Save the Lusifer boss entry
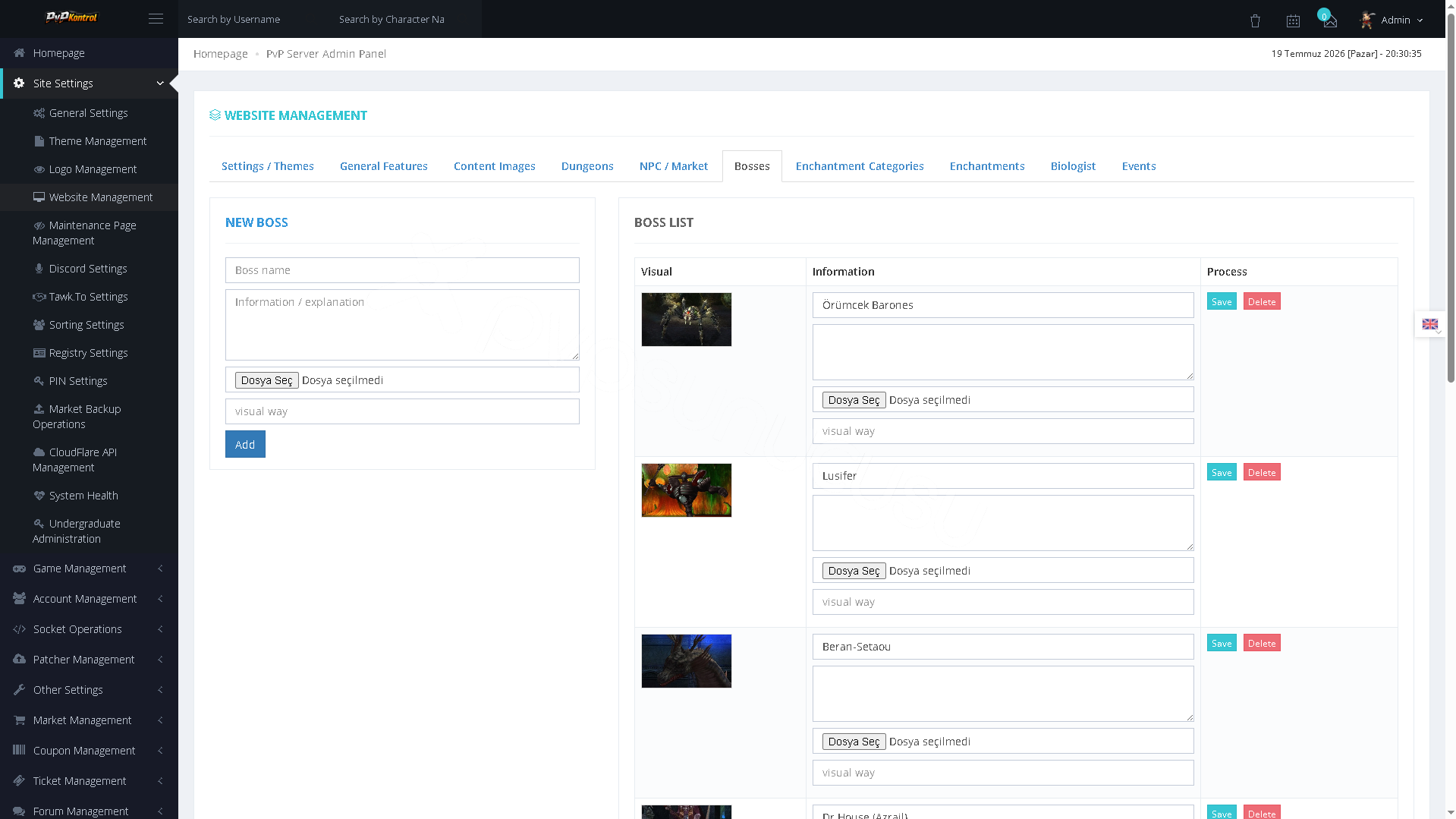 coord(1222,472)
